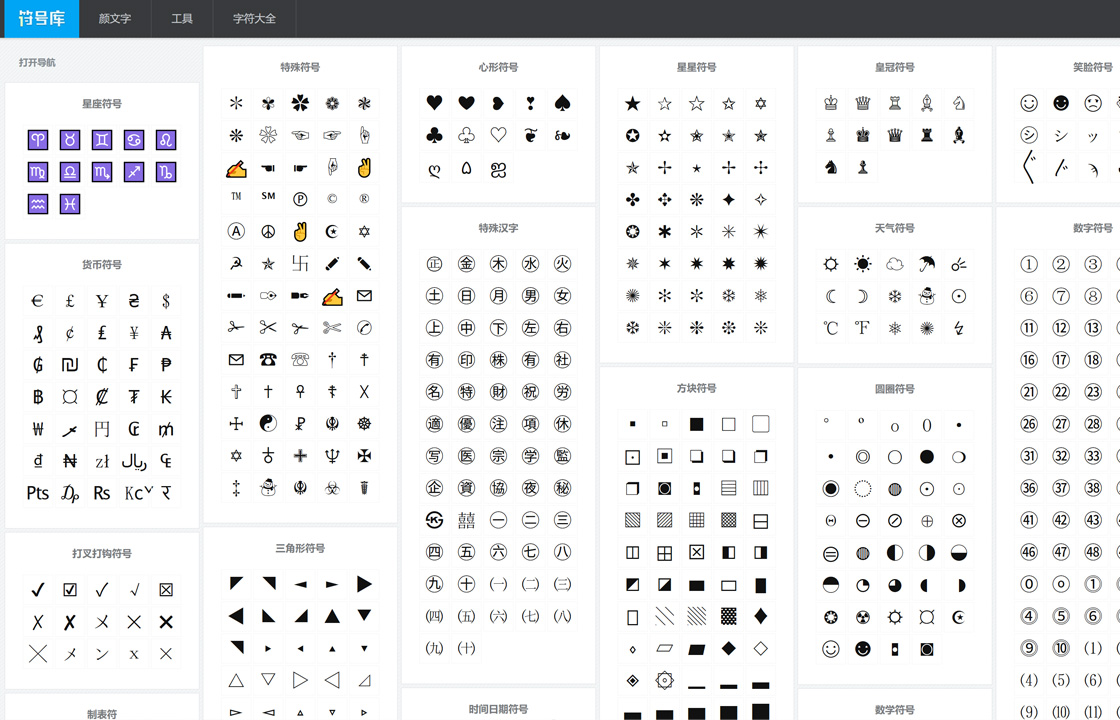
Task: Select the black chess knight symbol
Action: [x=831, y=168]
